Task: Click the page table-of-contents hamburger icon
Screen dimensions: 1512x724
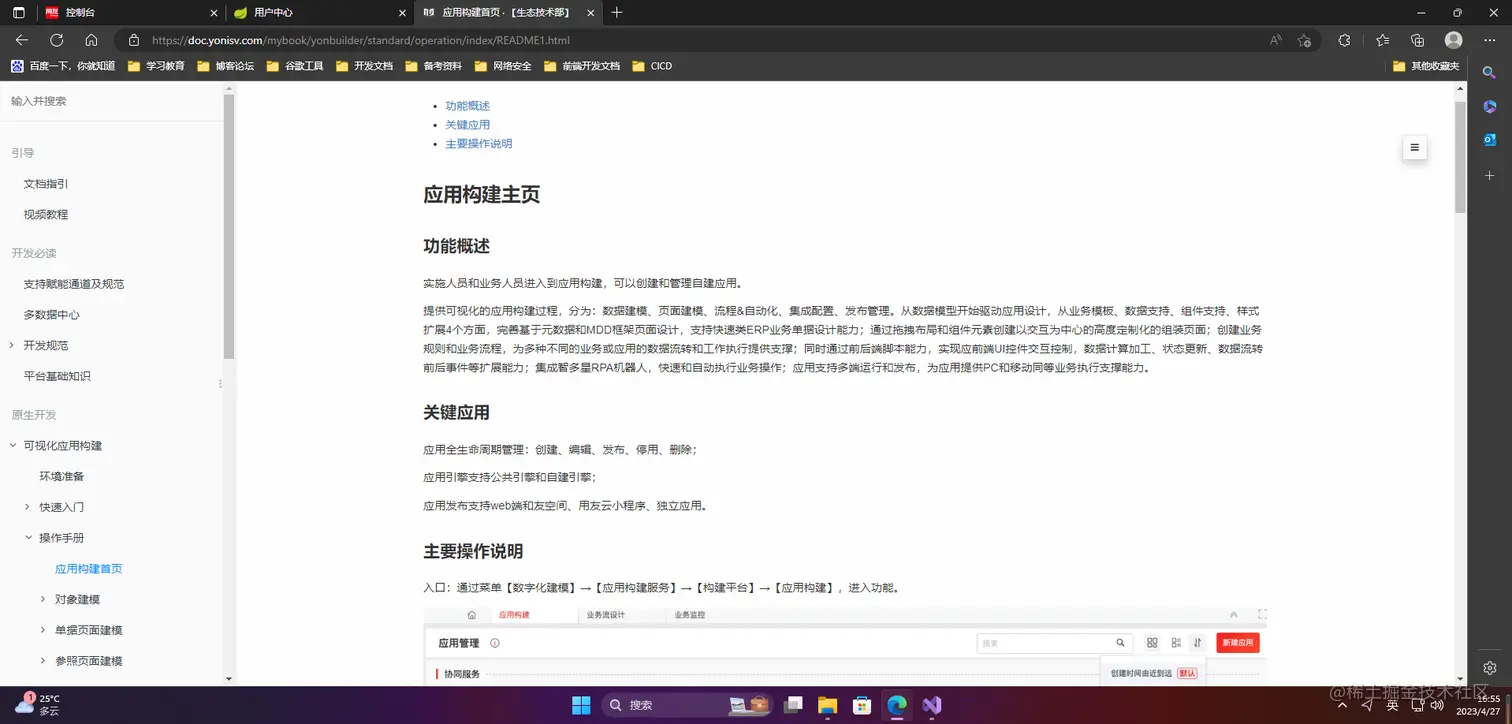Action: pos(1414,146)
